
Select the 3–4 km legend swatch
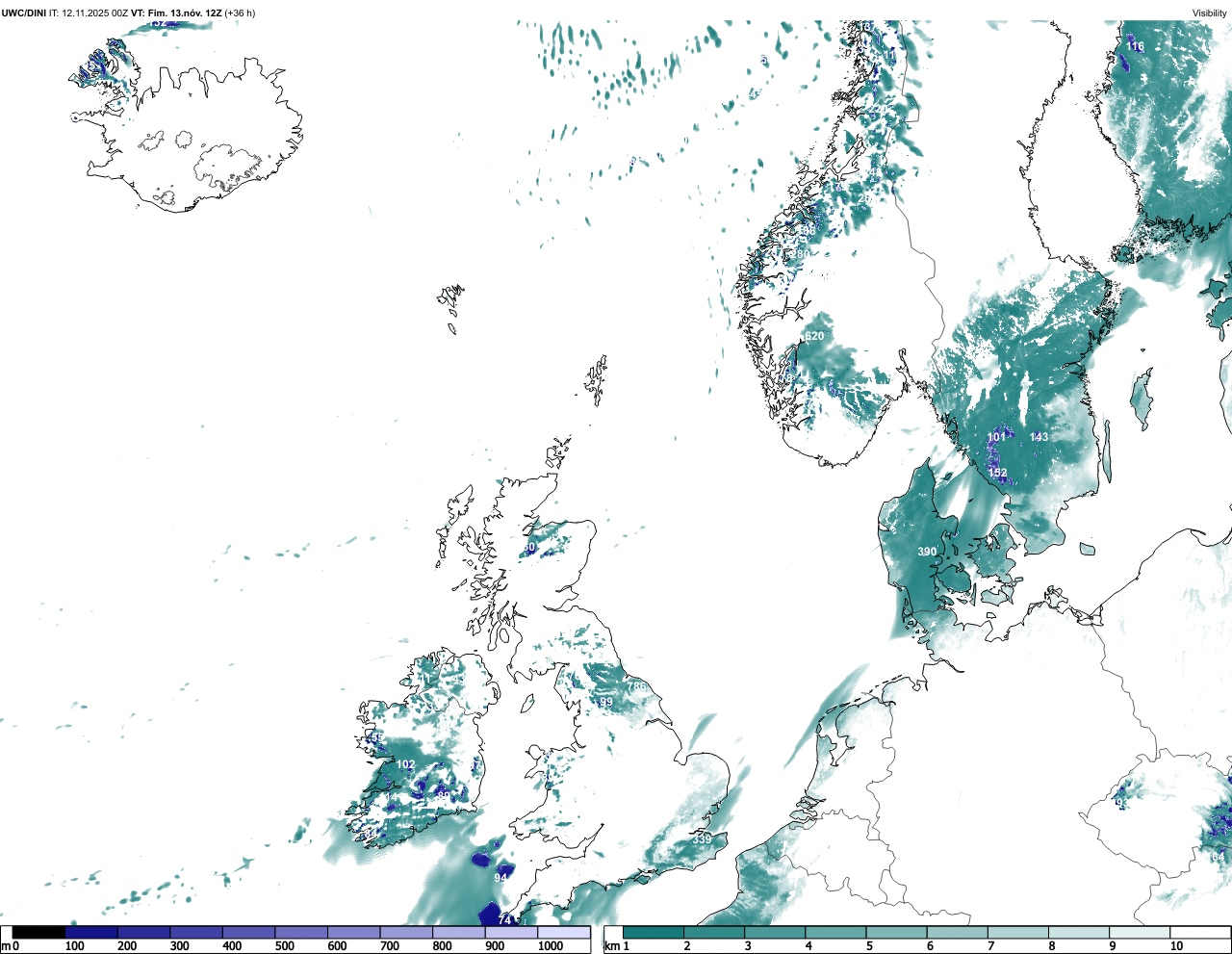(775, 932)
